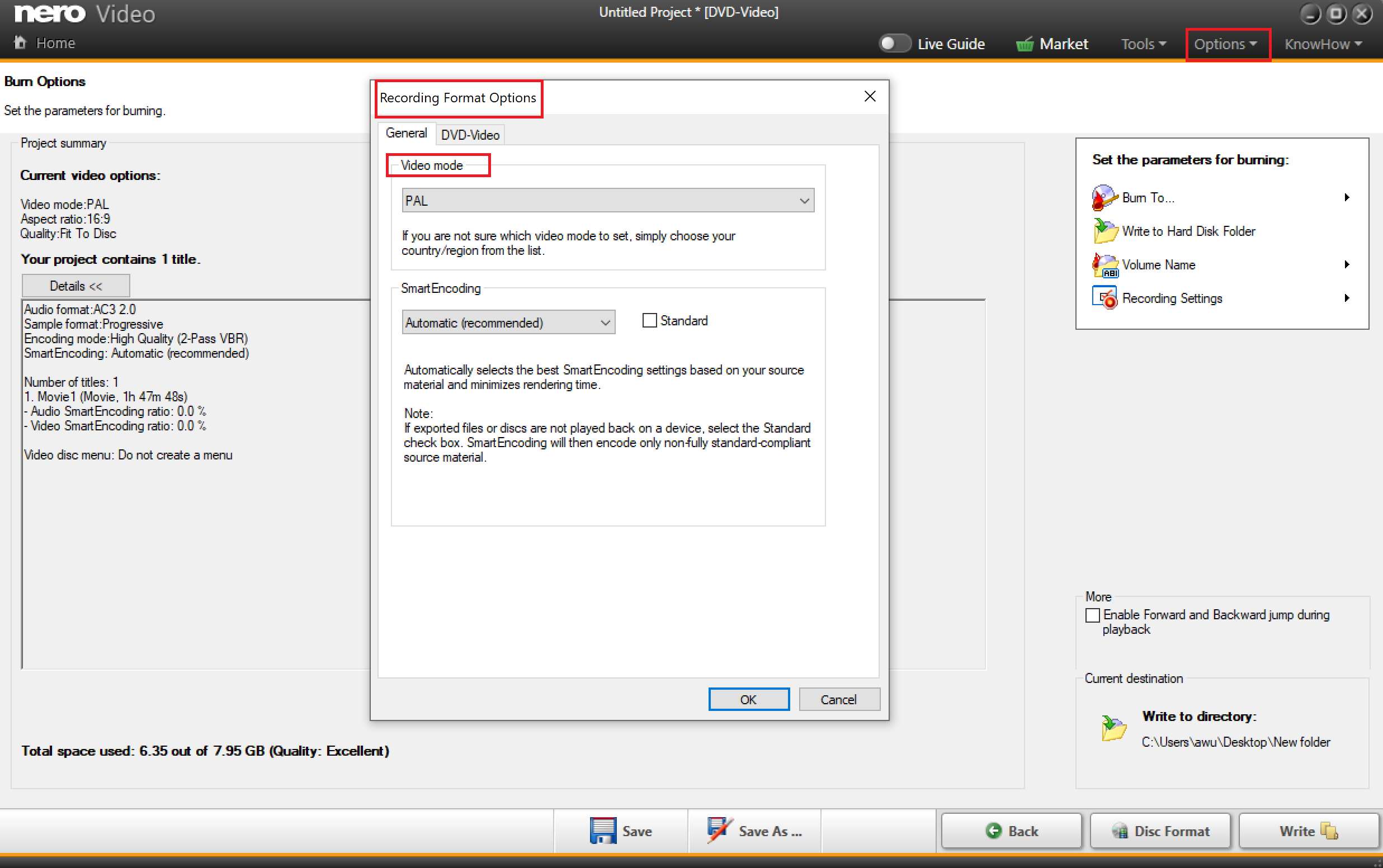Select Write to Hard Disk Folder

click(x=1188, y=231)
